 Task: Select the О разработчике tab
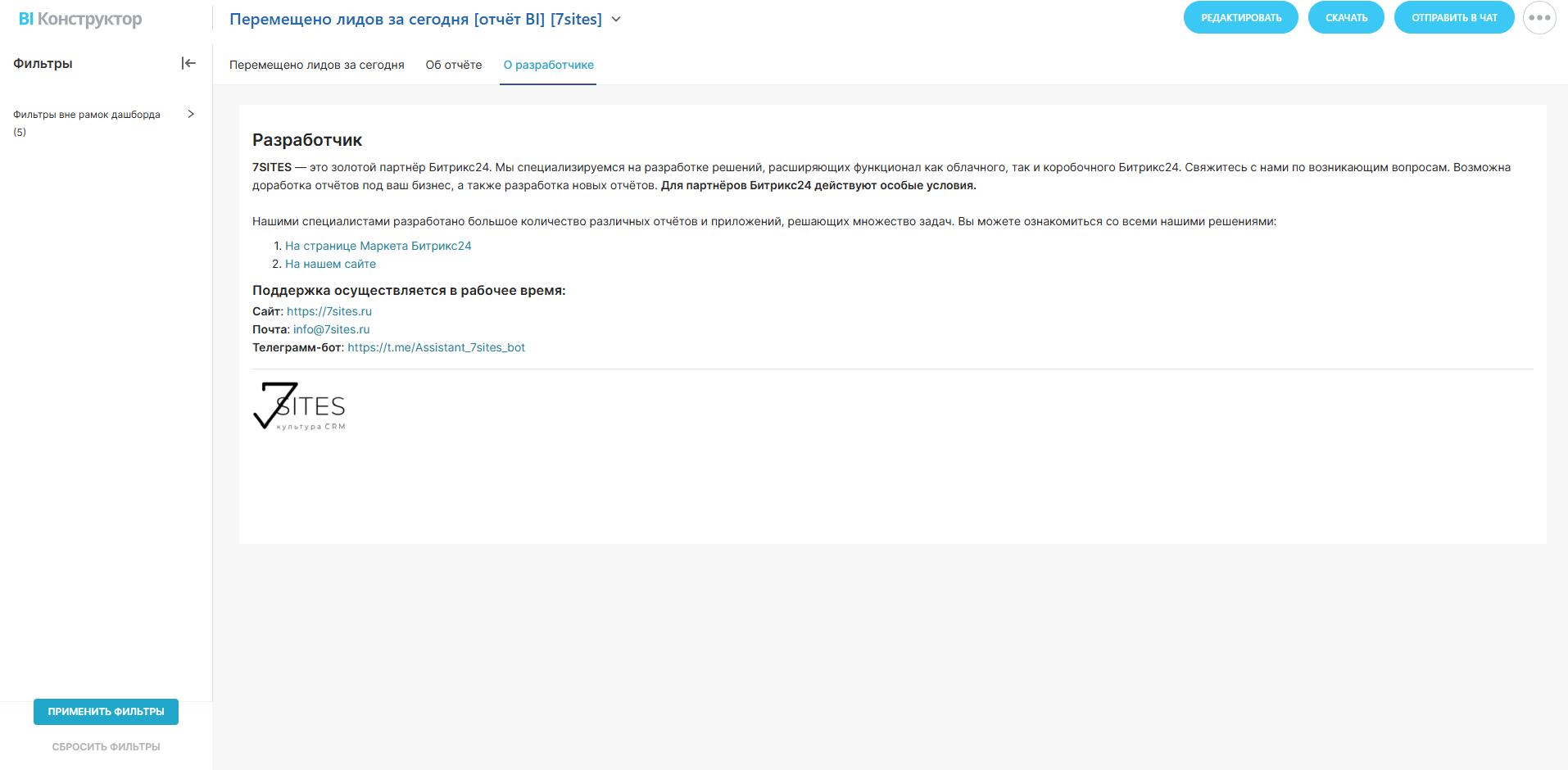[549, 65]
